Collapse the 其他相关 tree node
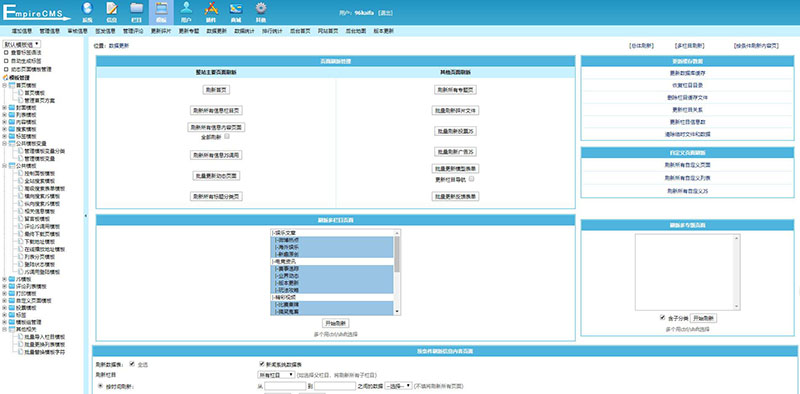 coord(5,330)
